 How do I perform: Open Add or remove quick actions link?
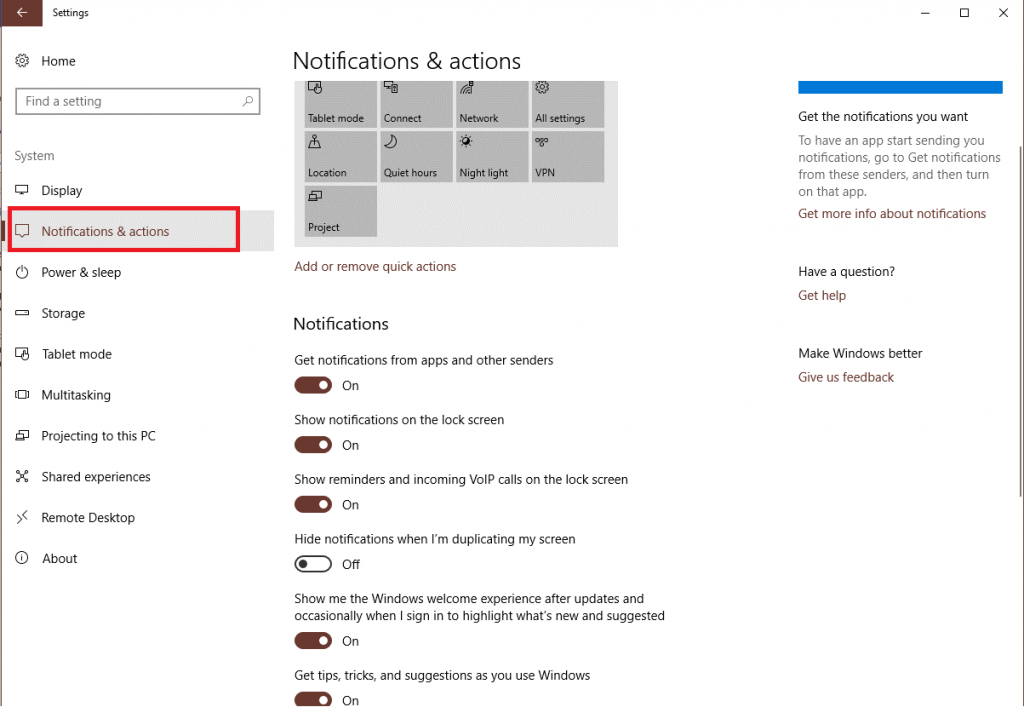click(375, 266)
